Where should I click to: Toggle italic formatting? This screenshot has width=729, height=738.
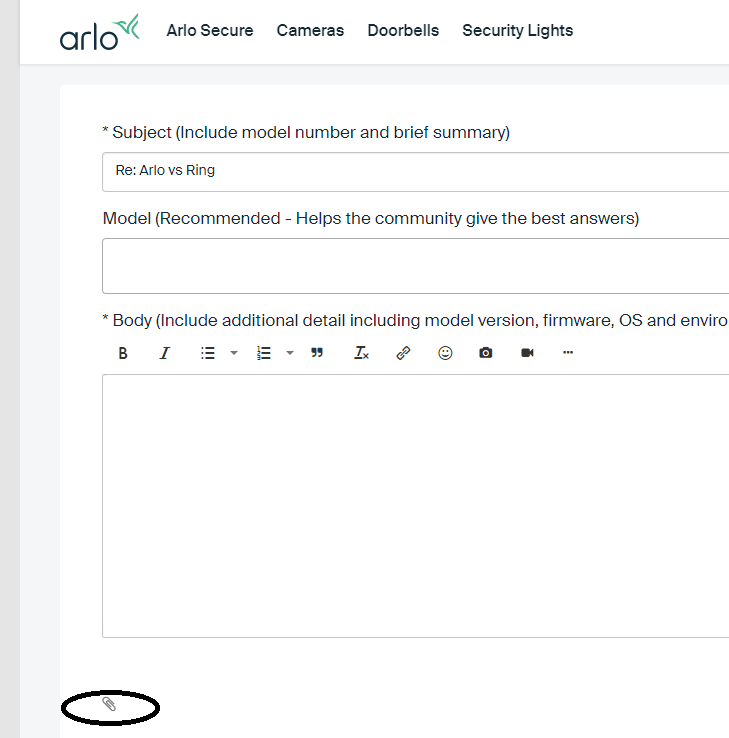click(164, 353)
